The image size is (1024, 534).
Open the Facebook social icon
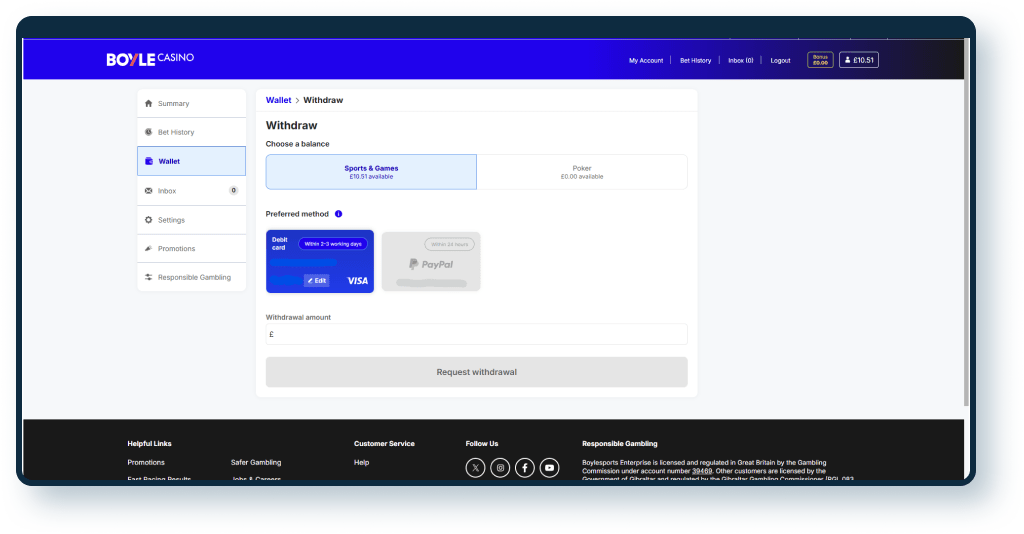pos(525,467)
